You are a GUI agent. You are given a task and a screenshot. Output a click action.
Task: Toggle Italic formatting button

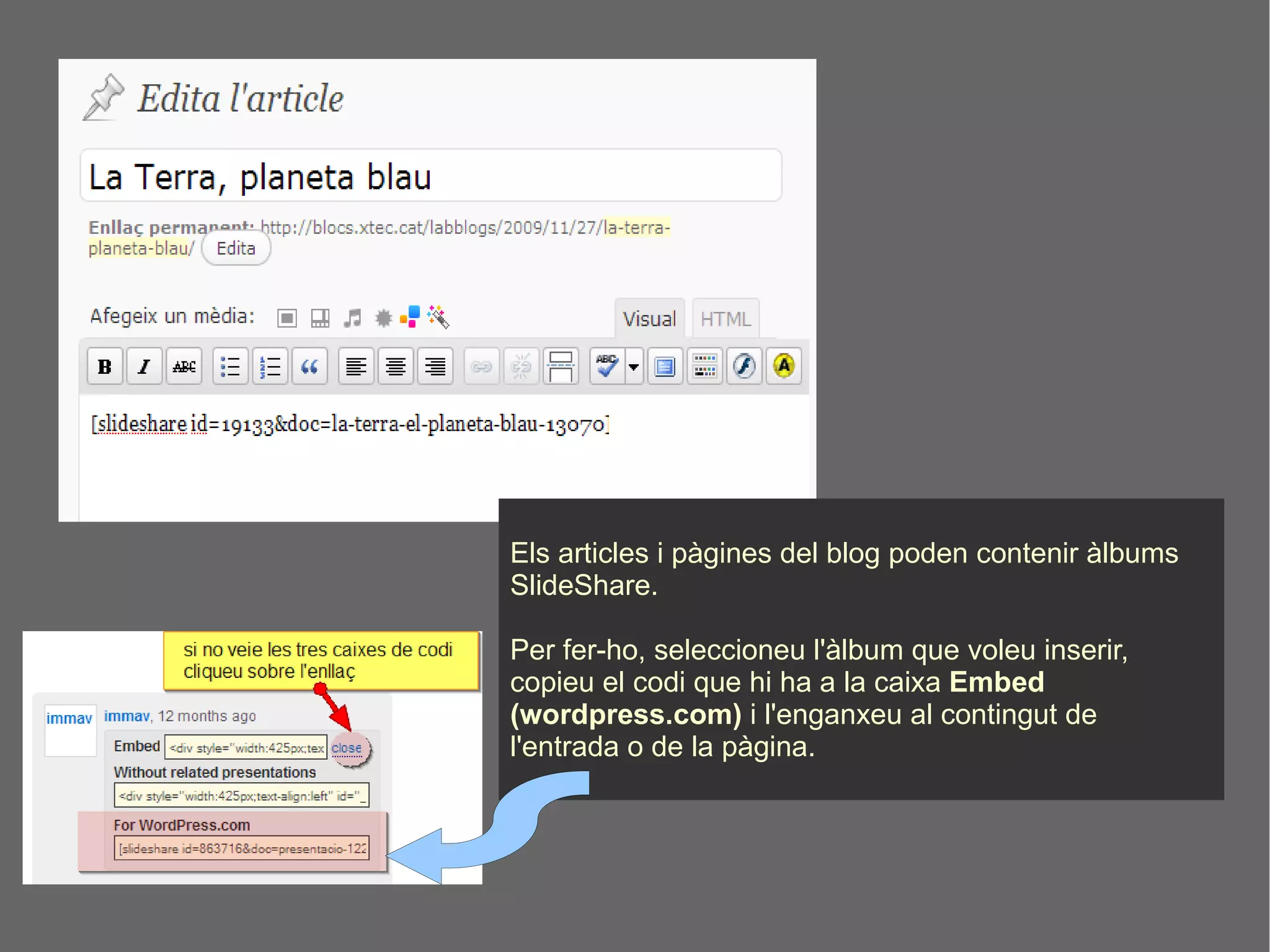click(144, 367)
